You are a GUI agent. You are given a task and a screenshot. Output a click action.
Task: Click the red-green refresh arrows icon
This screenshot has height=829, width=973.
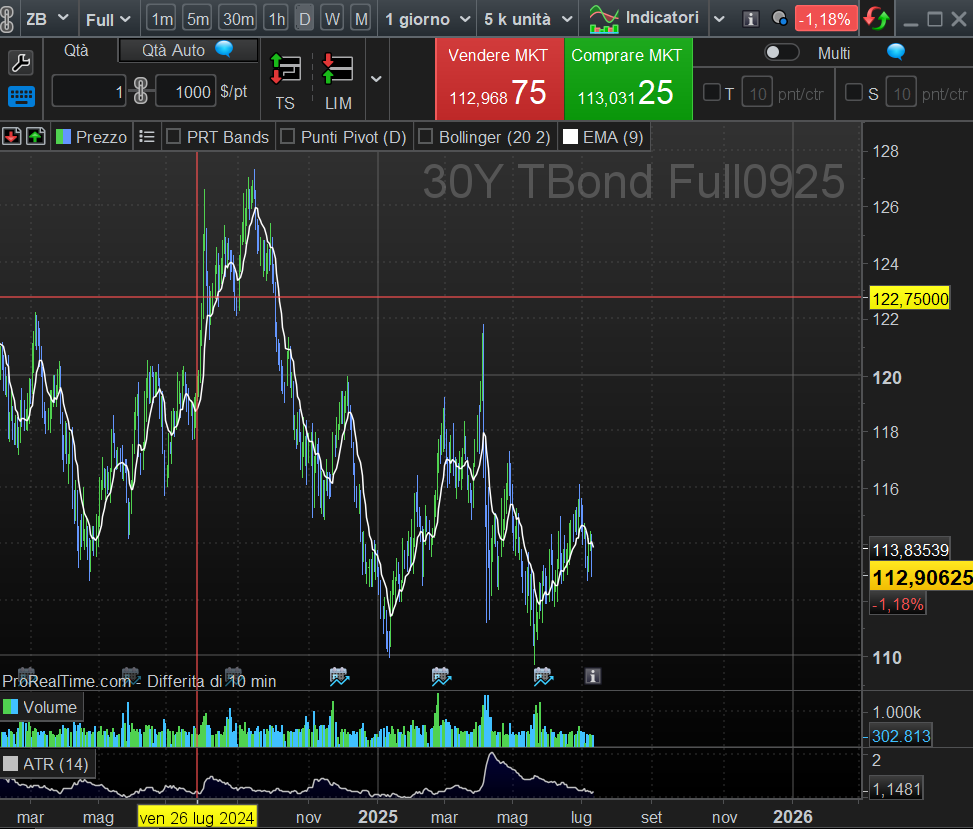coord(876,18)
